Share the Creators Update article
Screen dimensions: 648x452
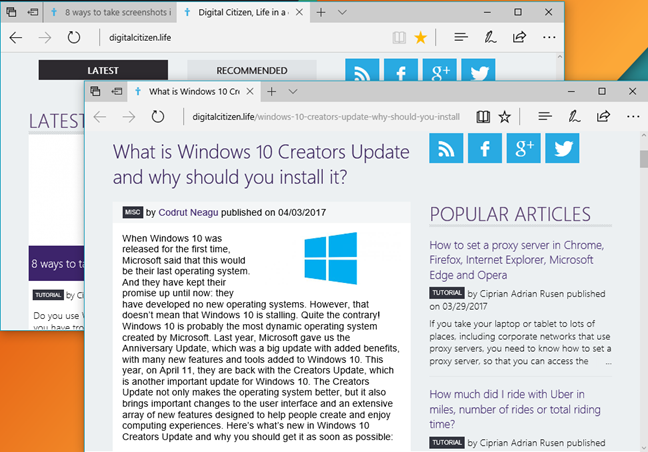point(603,117)
